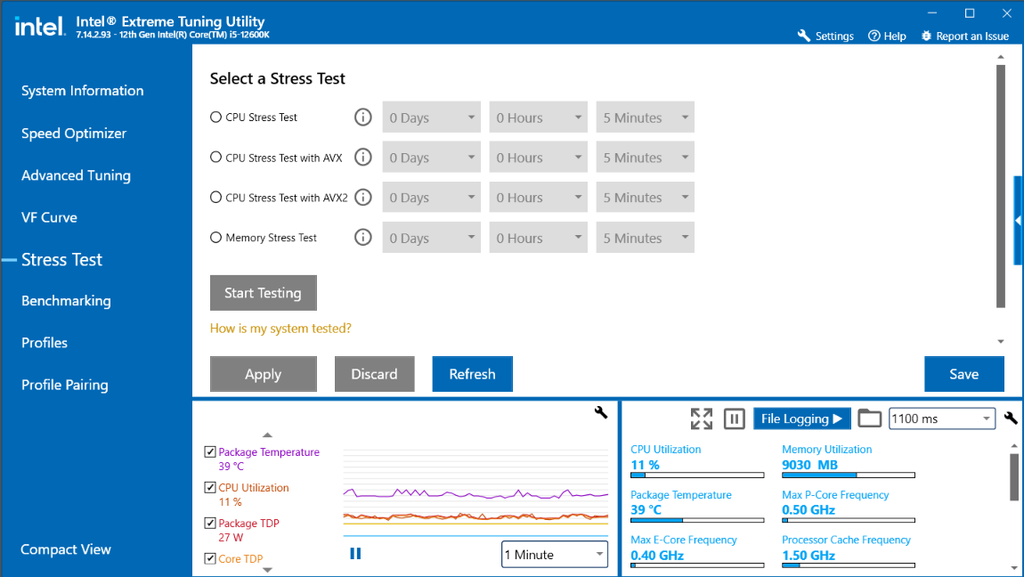This screenshot has height=577, width=1024.
Task: Open Days dropdown for CPU Stress Test
Action: coord(432,117)
